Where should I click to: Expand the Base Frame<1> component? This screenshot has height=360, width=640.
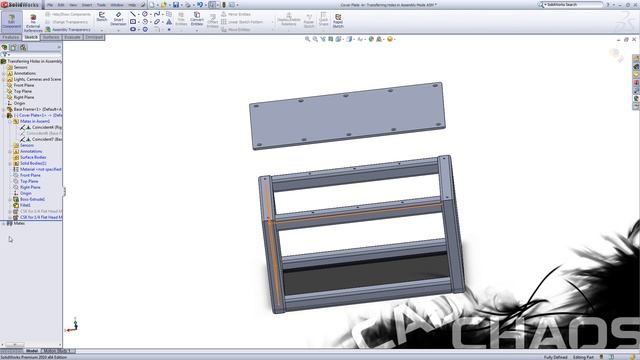[x=4, y=109]
